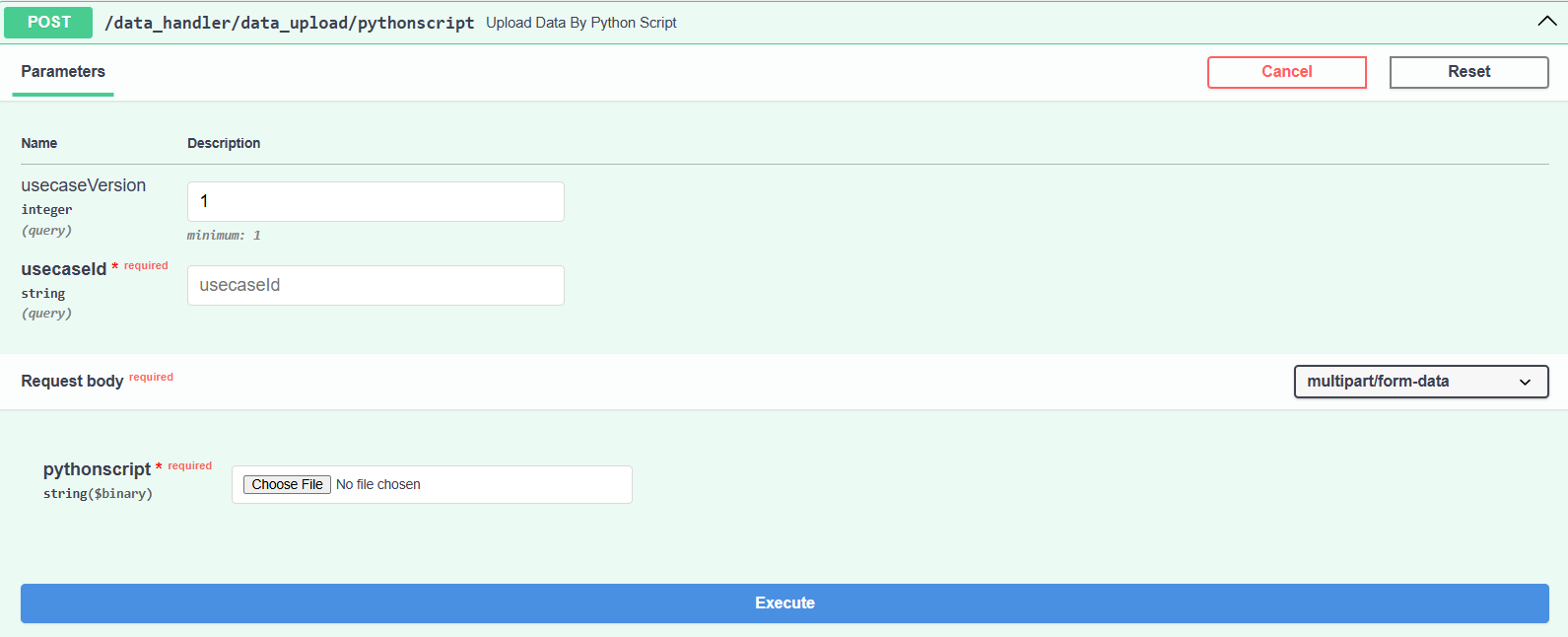Click the /data_handler/data_upload/pythonscript path
Screen dimensions: 1568x637
click(290, 23)
